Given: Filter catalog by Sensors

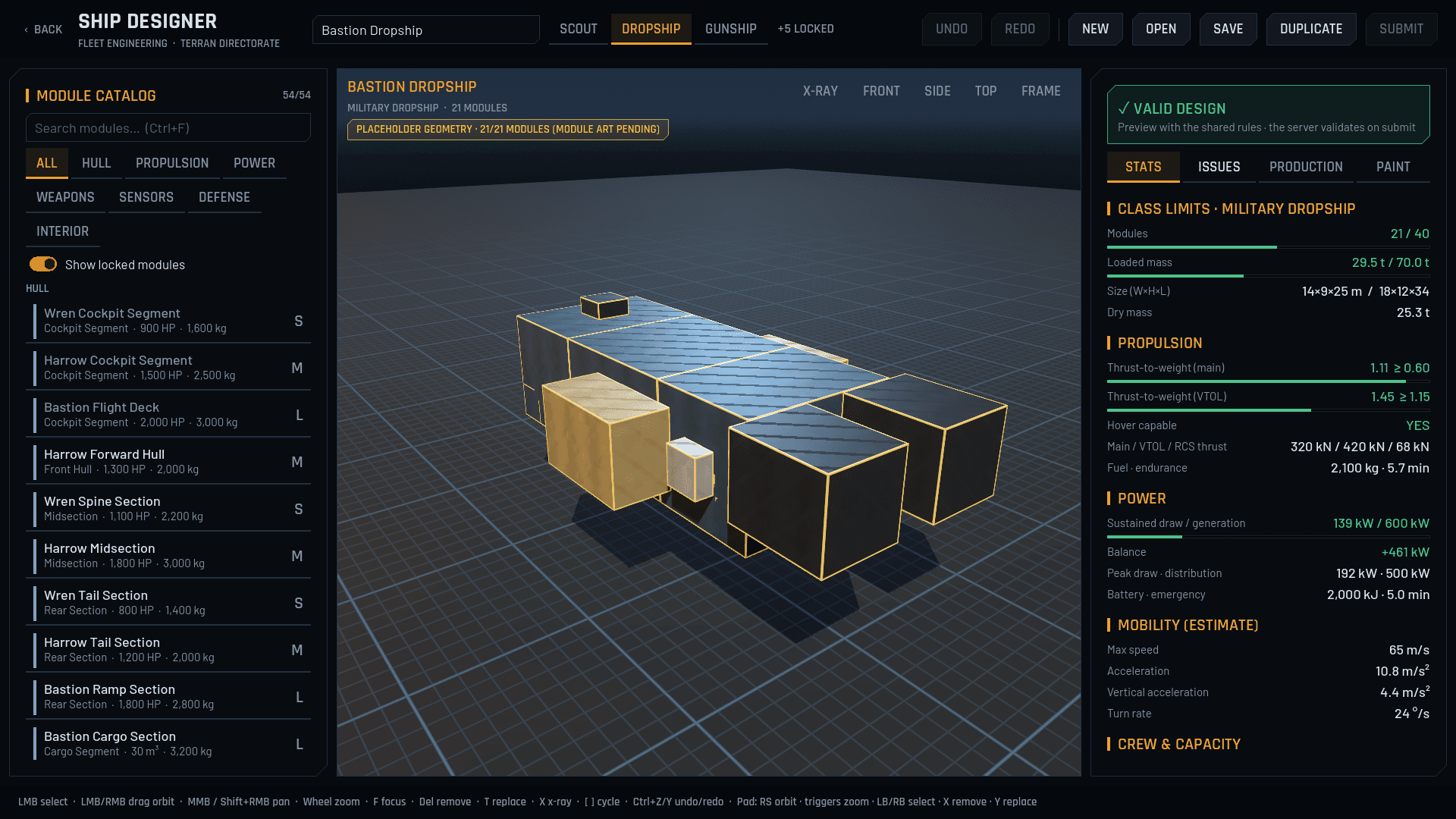Looking at the screenshot, I should [146, 197].
